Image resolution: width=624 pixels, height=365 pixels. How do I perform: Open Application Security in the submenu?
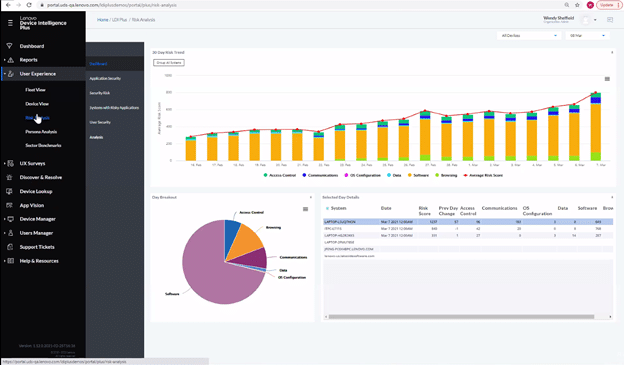[105, 78]
